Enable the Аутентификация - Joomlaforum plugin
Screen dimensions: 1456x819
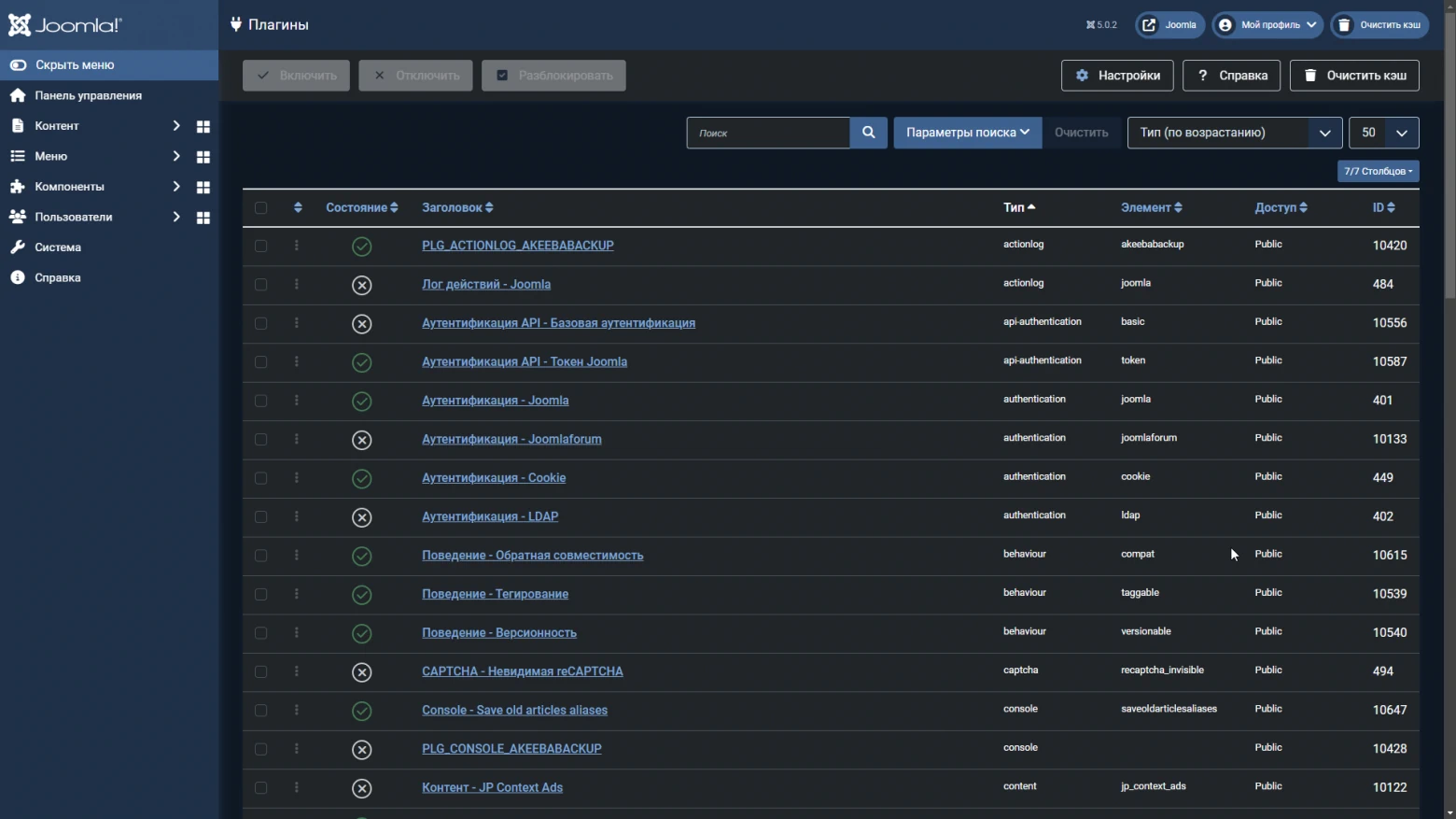(x=362, y=440)
